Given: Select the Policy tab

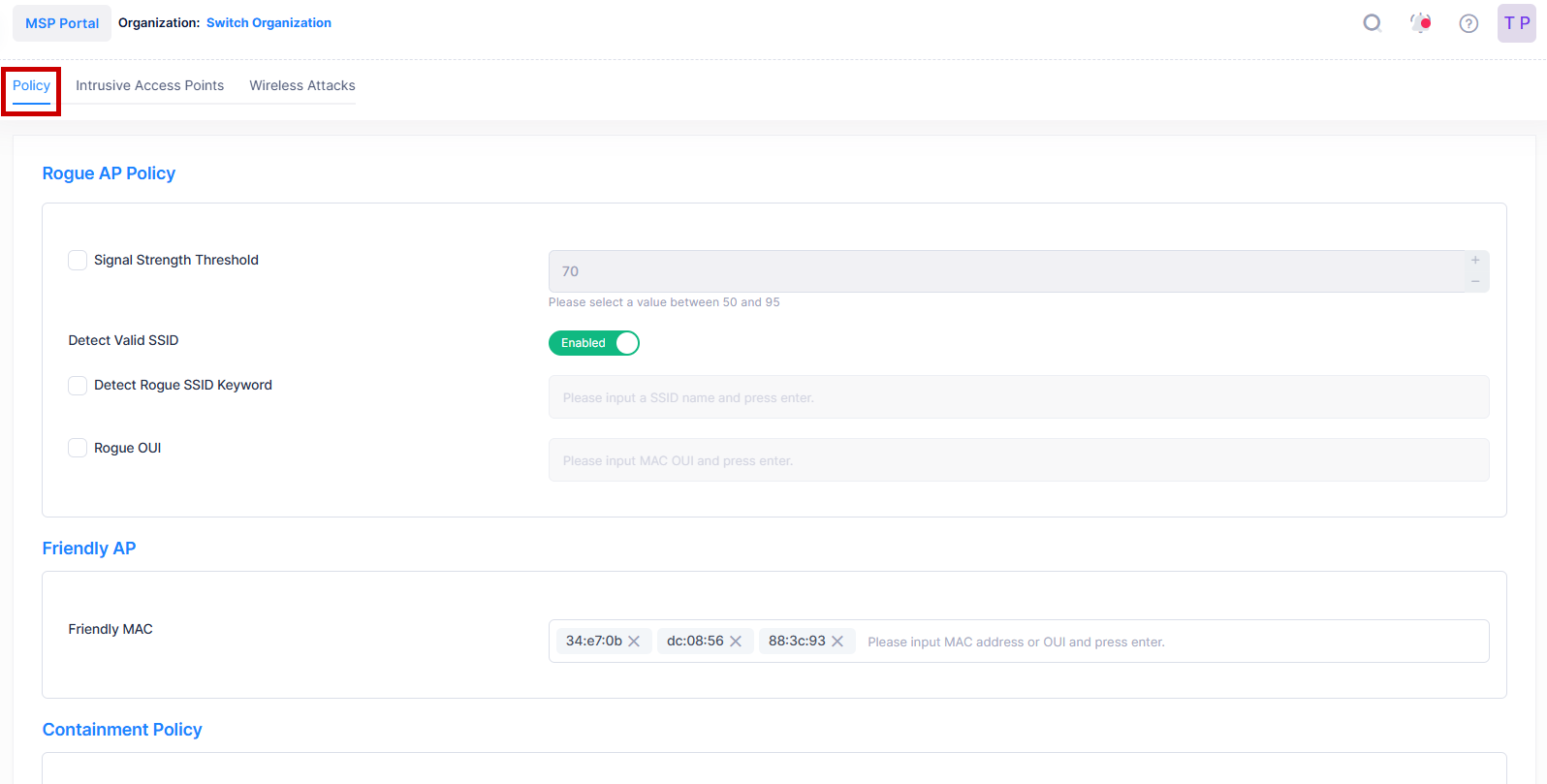Looking at the screenshot, I should click(x=31, y=85).
